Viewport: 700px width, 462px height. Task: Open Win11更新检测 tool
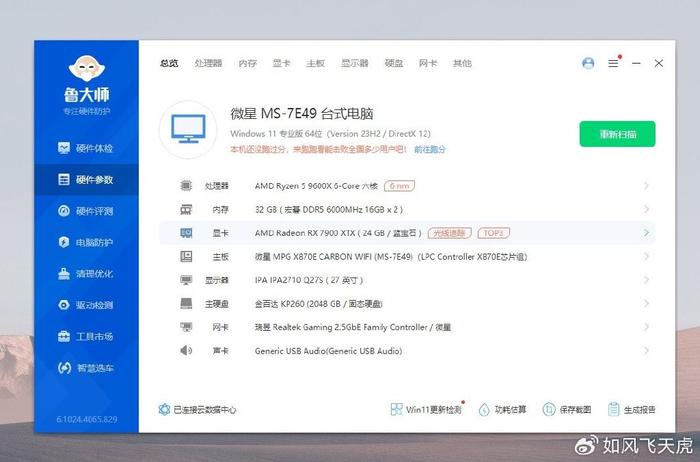[426, 409]
